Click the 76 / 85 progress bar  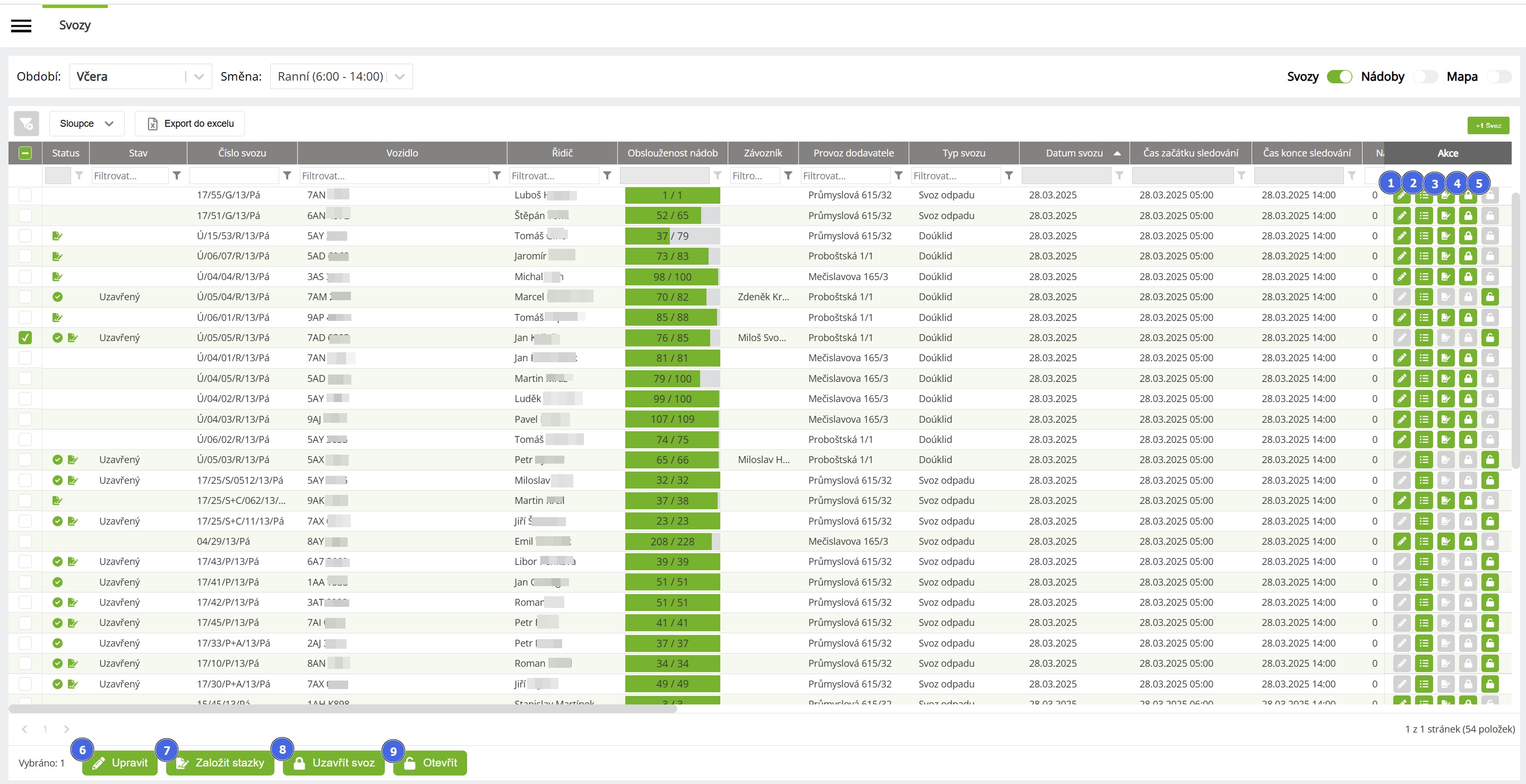672,337
